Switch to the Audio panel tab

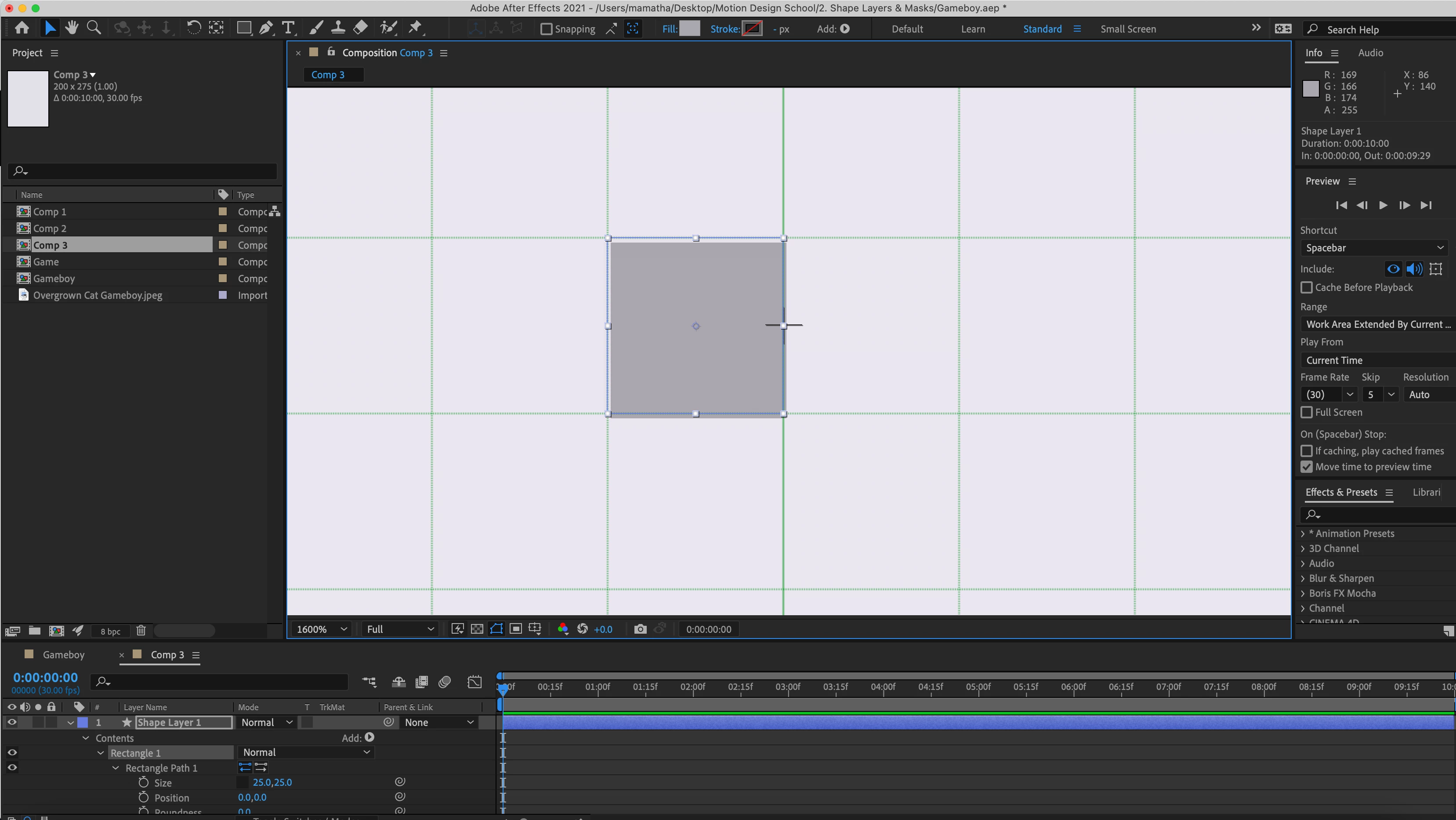pyautogui.click(x=1370, y=53)
